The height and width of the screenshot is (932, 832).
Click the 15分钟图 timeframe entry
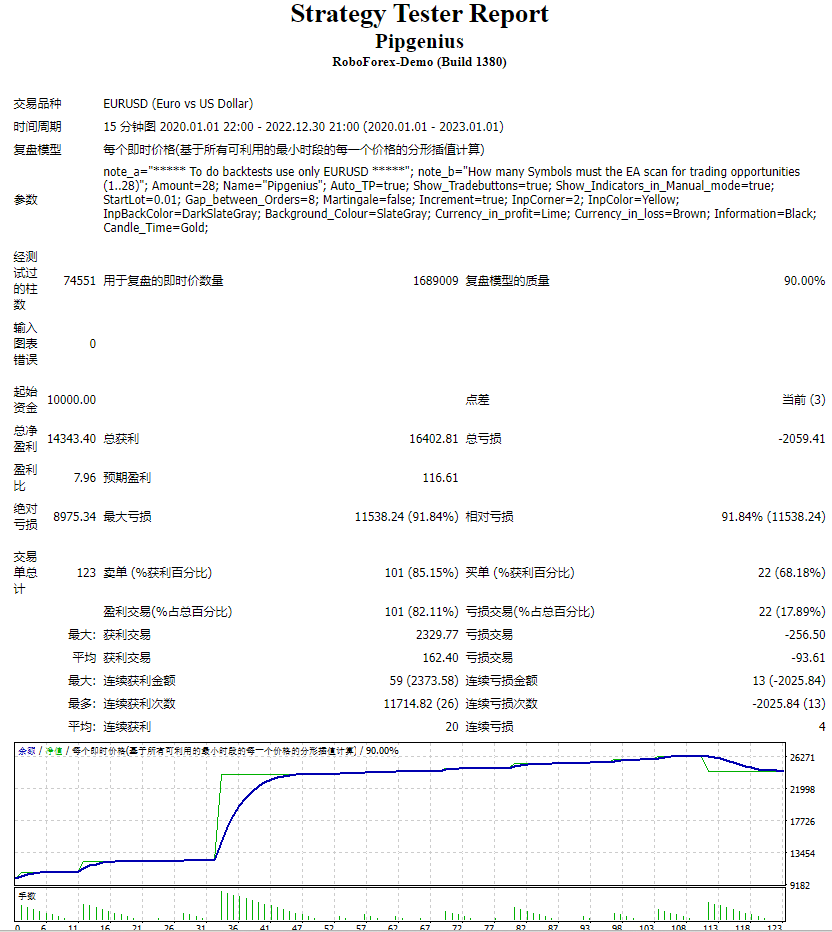(x=128, y=126)
